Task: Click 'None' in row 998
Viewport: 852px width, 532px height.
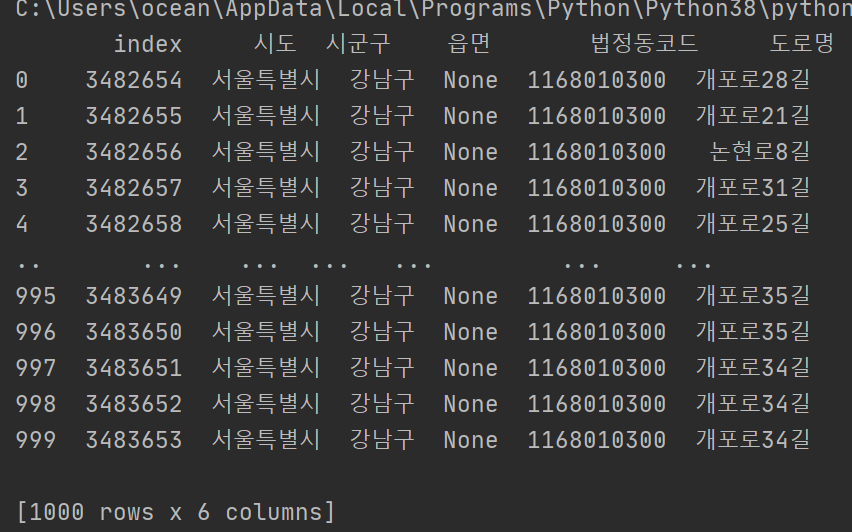Action: click(471, 404)
